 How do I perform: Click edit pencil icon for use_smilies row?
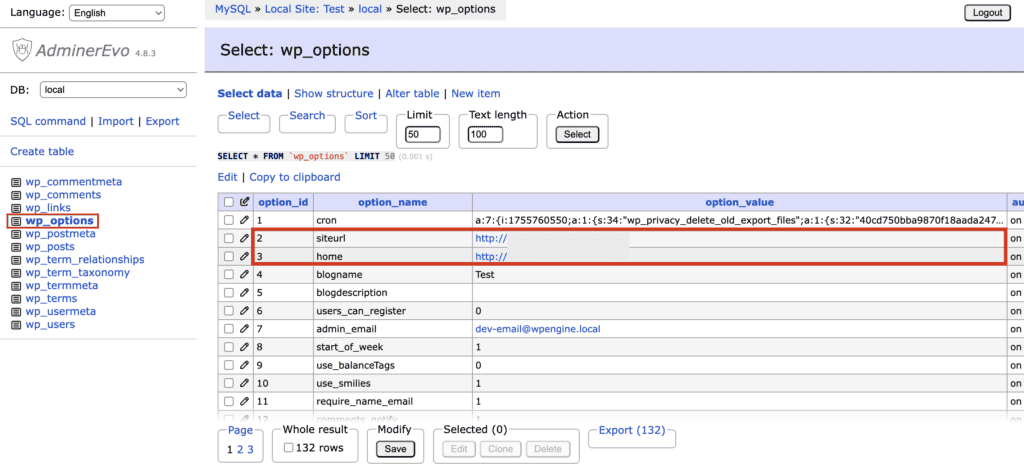tap(244, 383)
